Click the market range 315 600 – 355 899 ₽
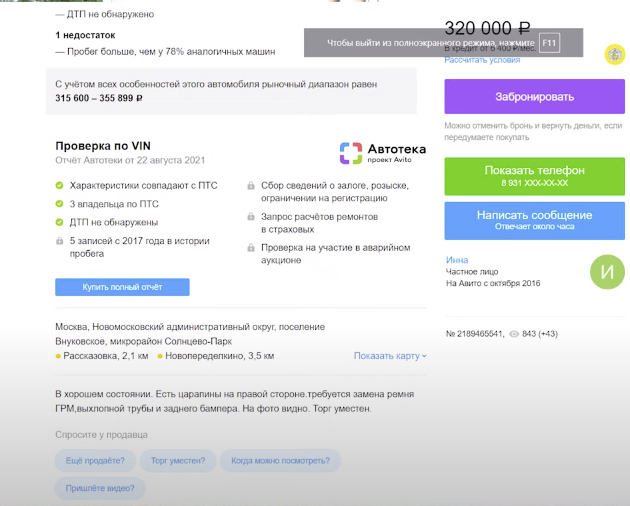Viewport: 630px width, 506px height. (99, 98)
